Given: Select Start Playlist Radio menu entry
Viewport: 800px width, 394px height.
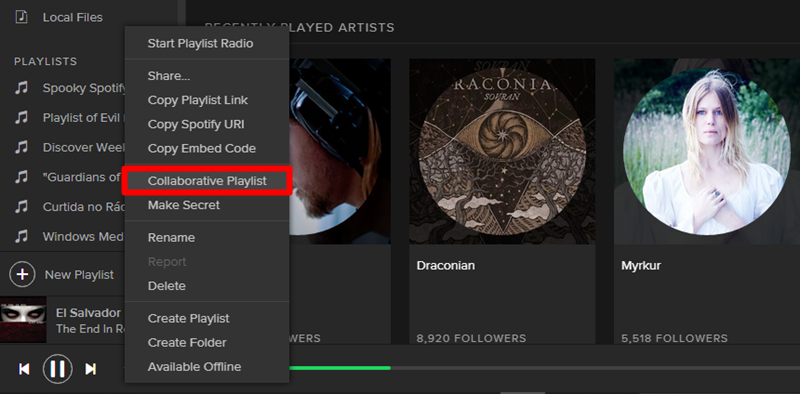Looking at the screenshot, I should [200, 43].
